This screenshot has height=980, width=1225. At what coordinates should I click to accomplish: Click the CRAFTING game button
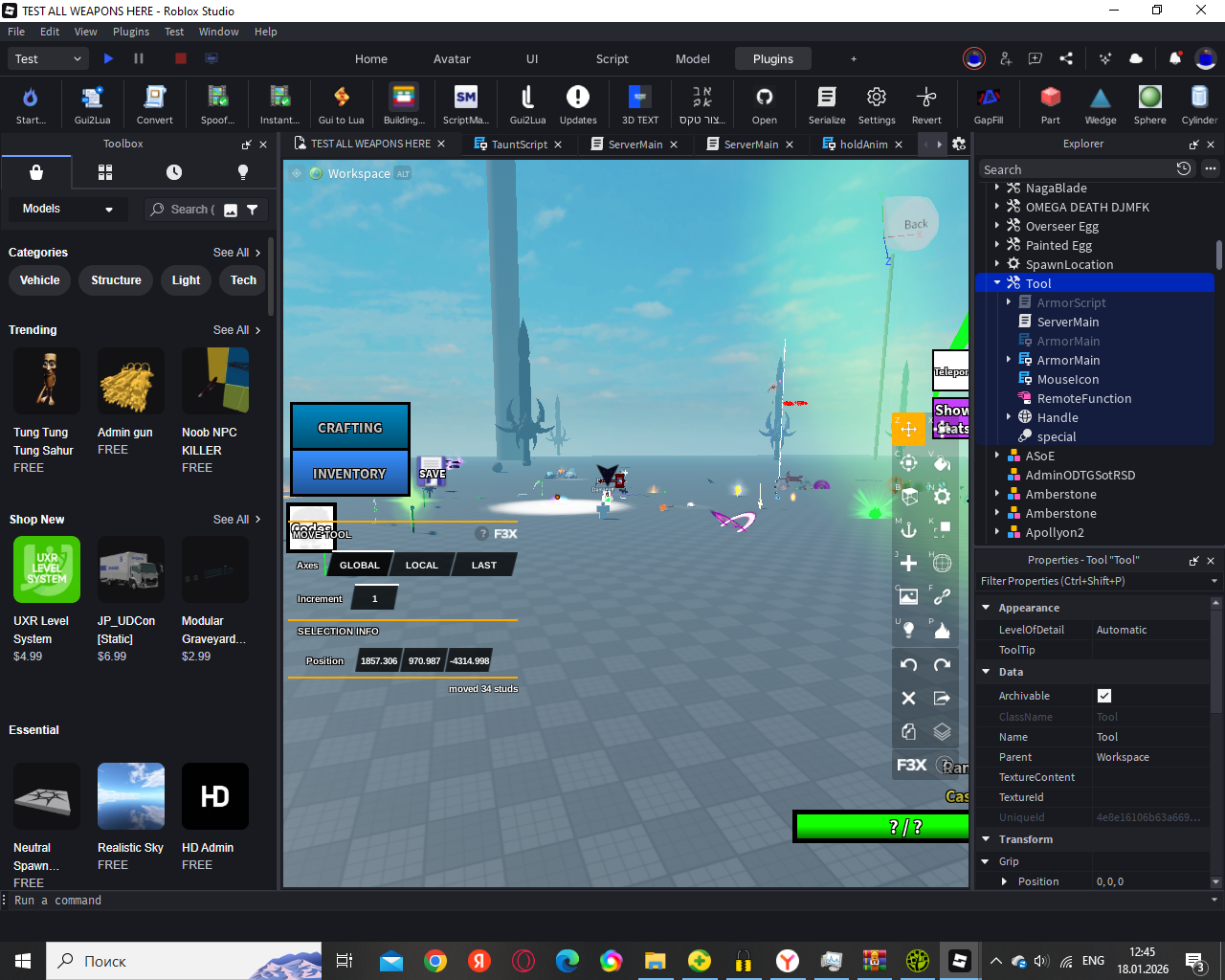click(x=350, y=428)
